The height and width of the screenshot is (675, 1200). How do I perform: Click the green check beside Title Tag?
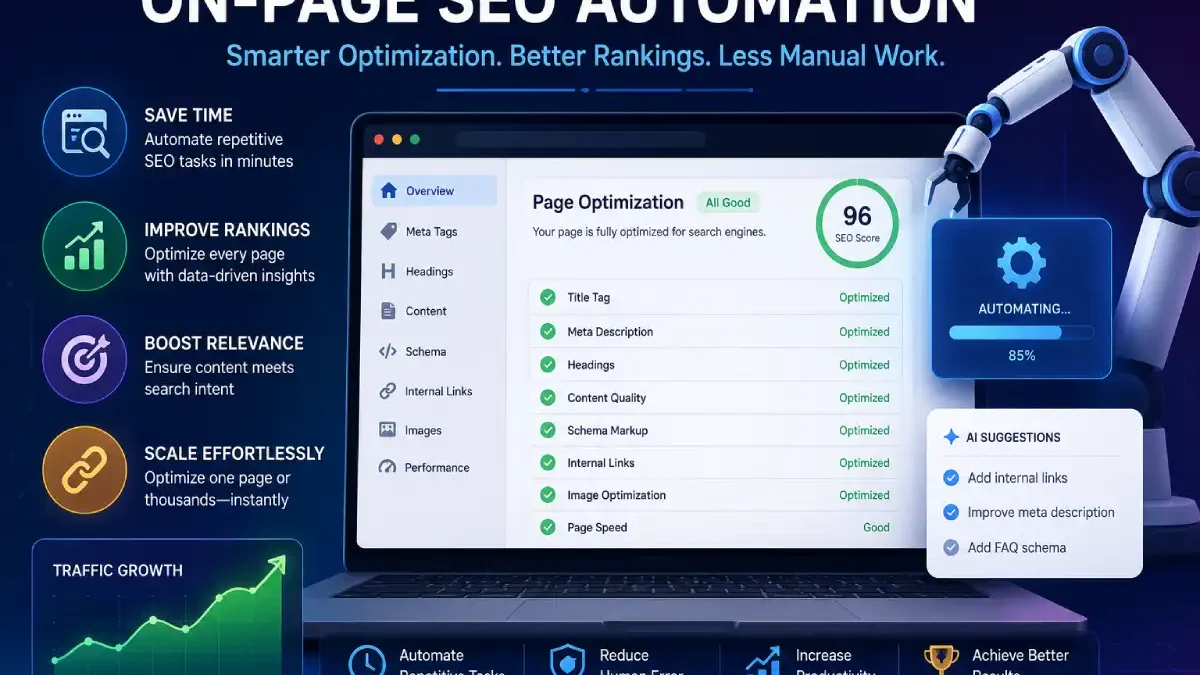[x=548, y=297]
